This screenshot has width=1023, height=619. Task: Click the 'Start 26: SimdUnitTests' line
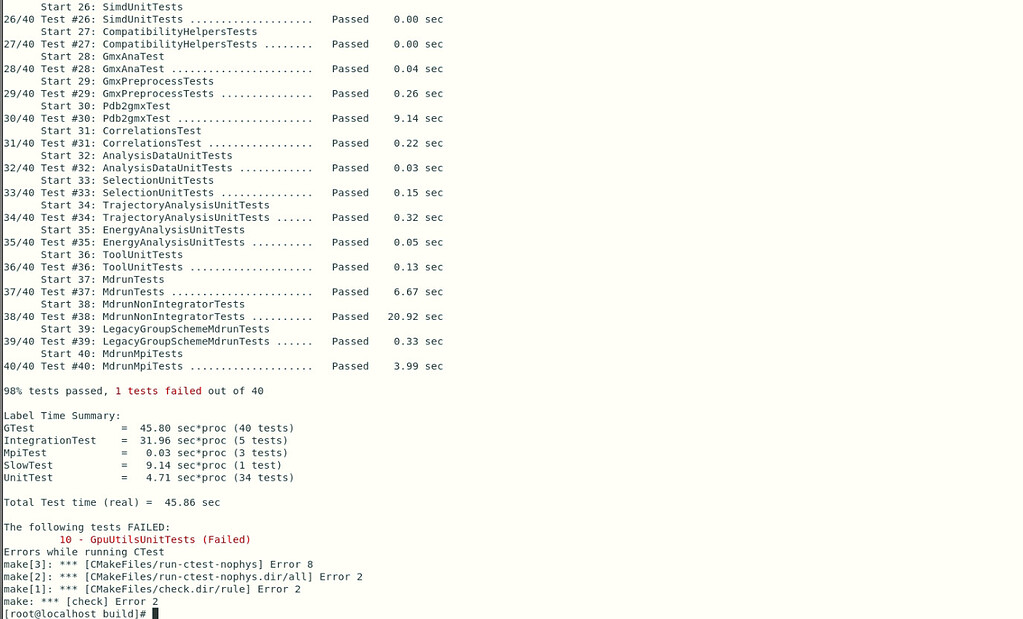click(x=112, y=7)
